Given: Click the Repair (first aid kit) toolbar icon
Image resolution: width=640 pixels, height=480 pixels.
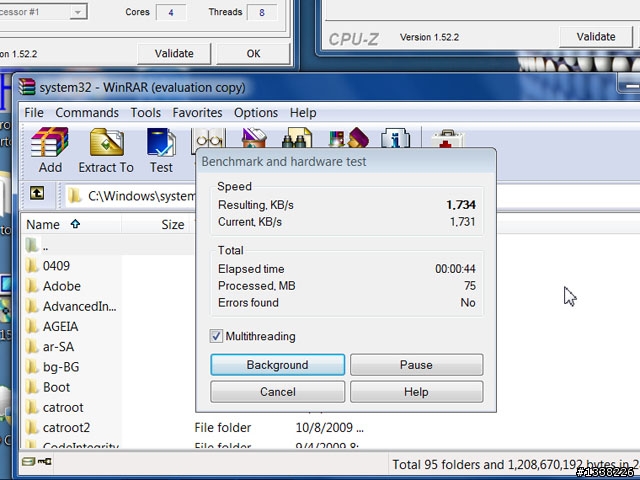Looking at the screenshot, I should [x=447, y=139].
